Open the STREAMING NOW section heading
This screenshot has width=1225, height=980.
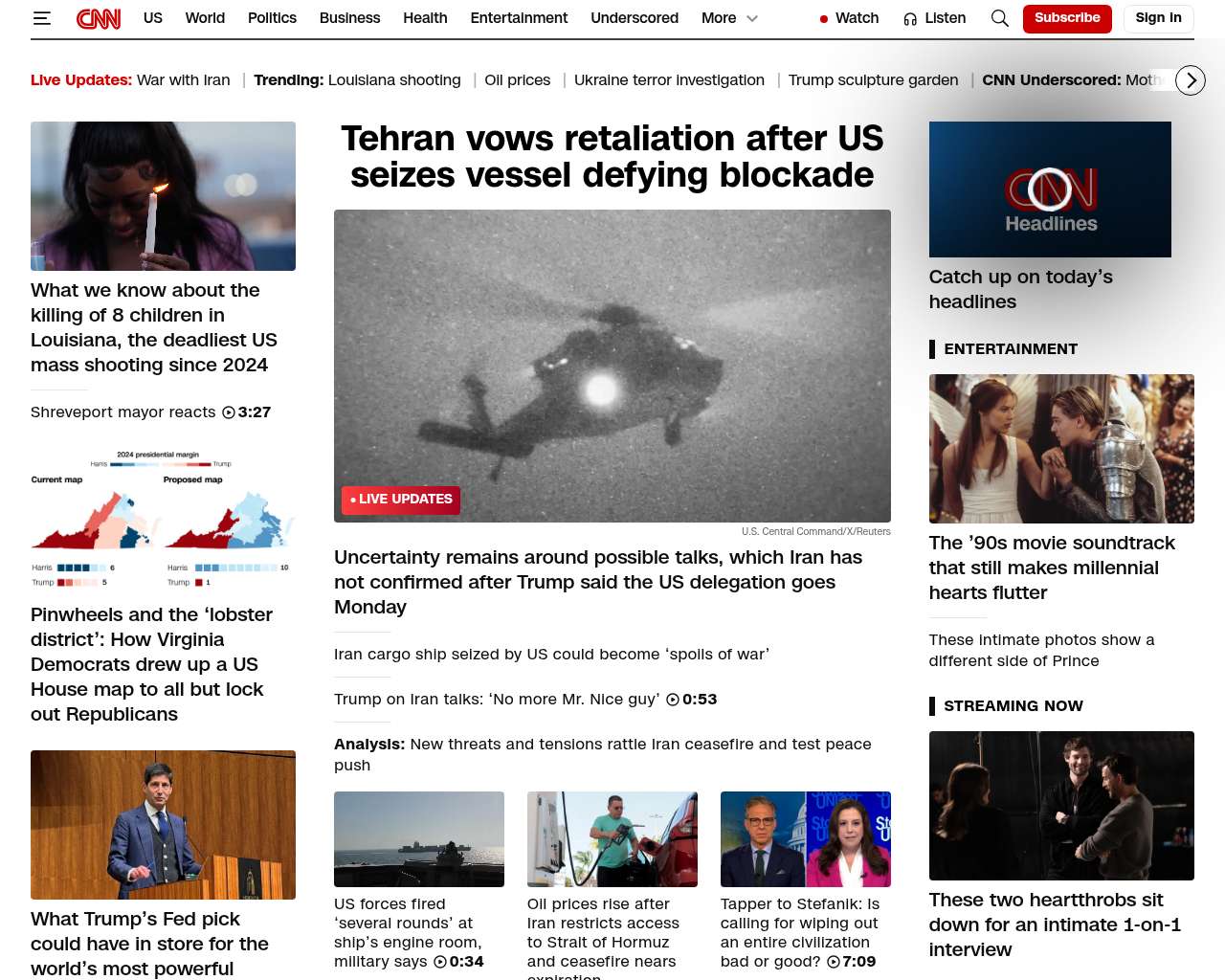coord(1013,706)
